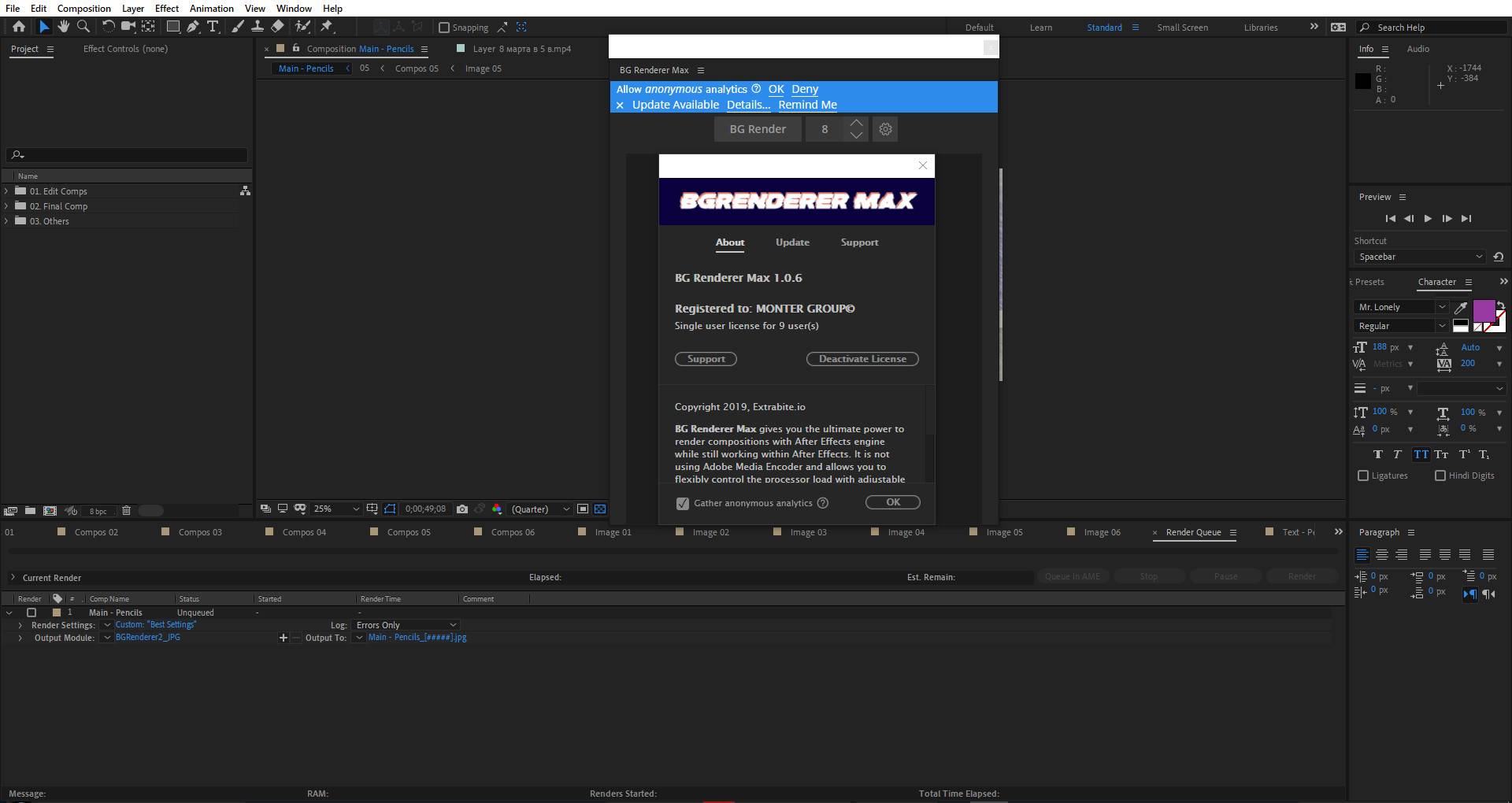Screen dimensions: 1512x803
Task: Open the Animation menu
Action: (x=211, y=8)
